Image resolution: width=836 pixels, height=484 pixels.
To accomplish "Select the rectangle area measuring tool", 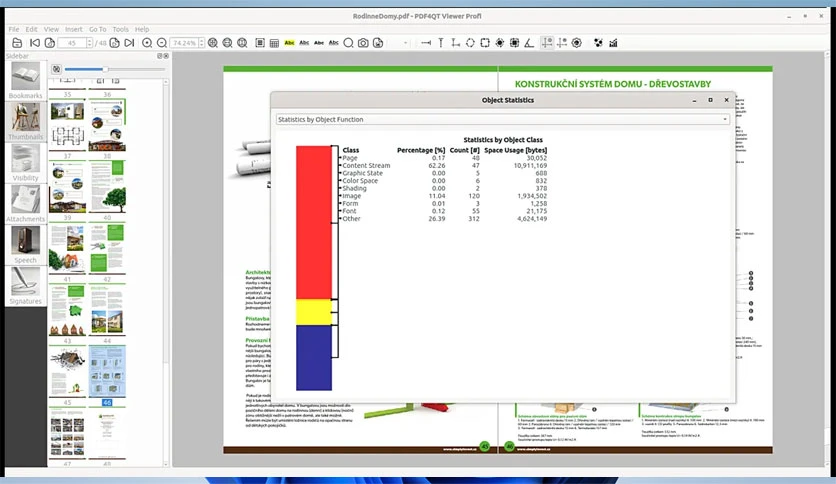I will [515, 43].
